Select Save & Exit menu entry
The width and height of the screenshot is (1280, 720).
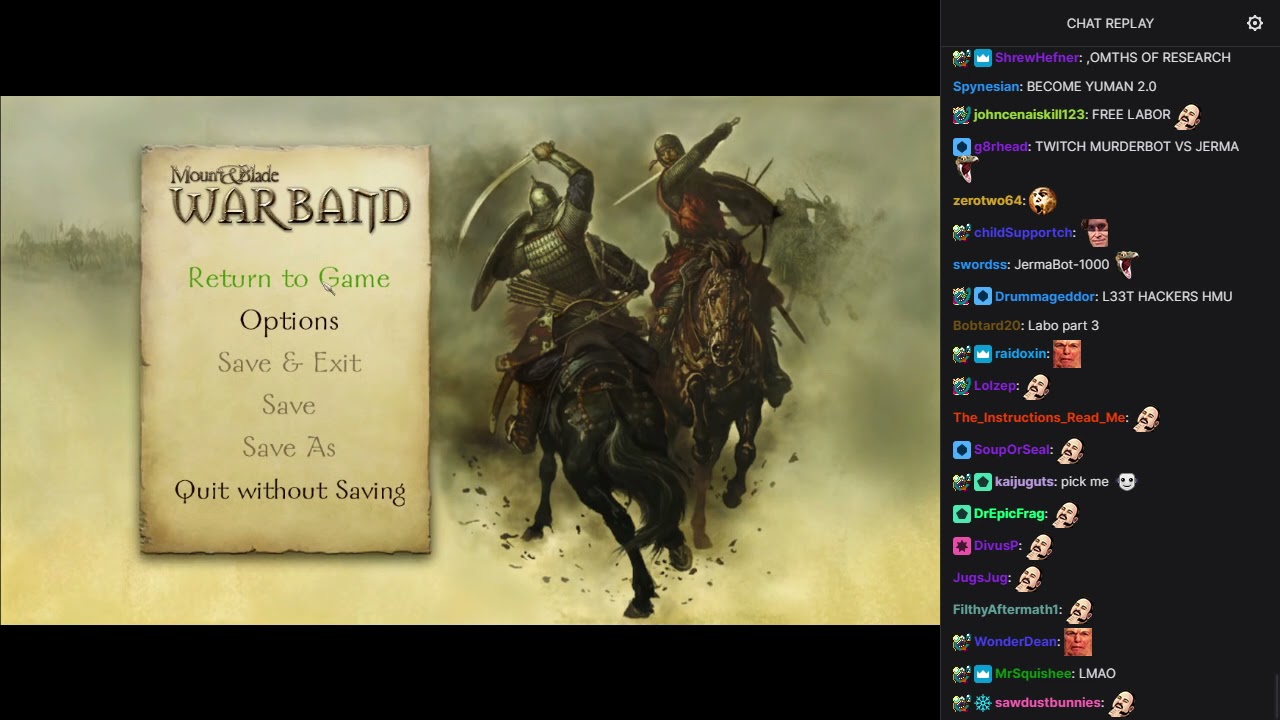coord(289,363)
